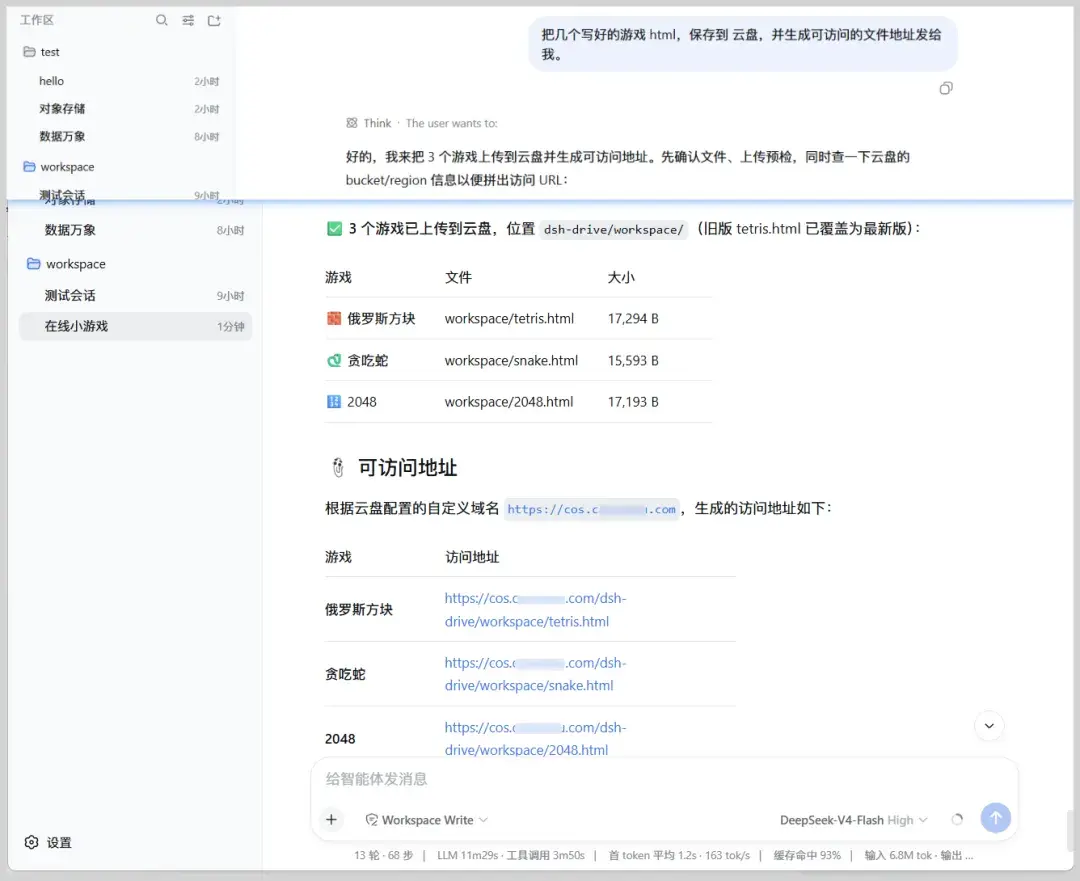Click the 贪吃蛇 row in file table
Image resolution: width=1080 pixels, height=881 pixels.
click(518, 360)
